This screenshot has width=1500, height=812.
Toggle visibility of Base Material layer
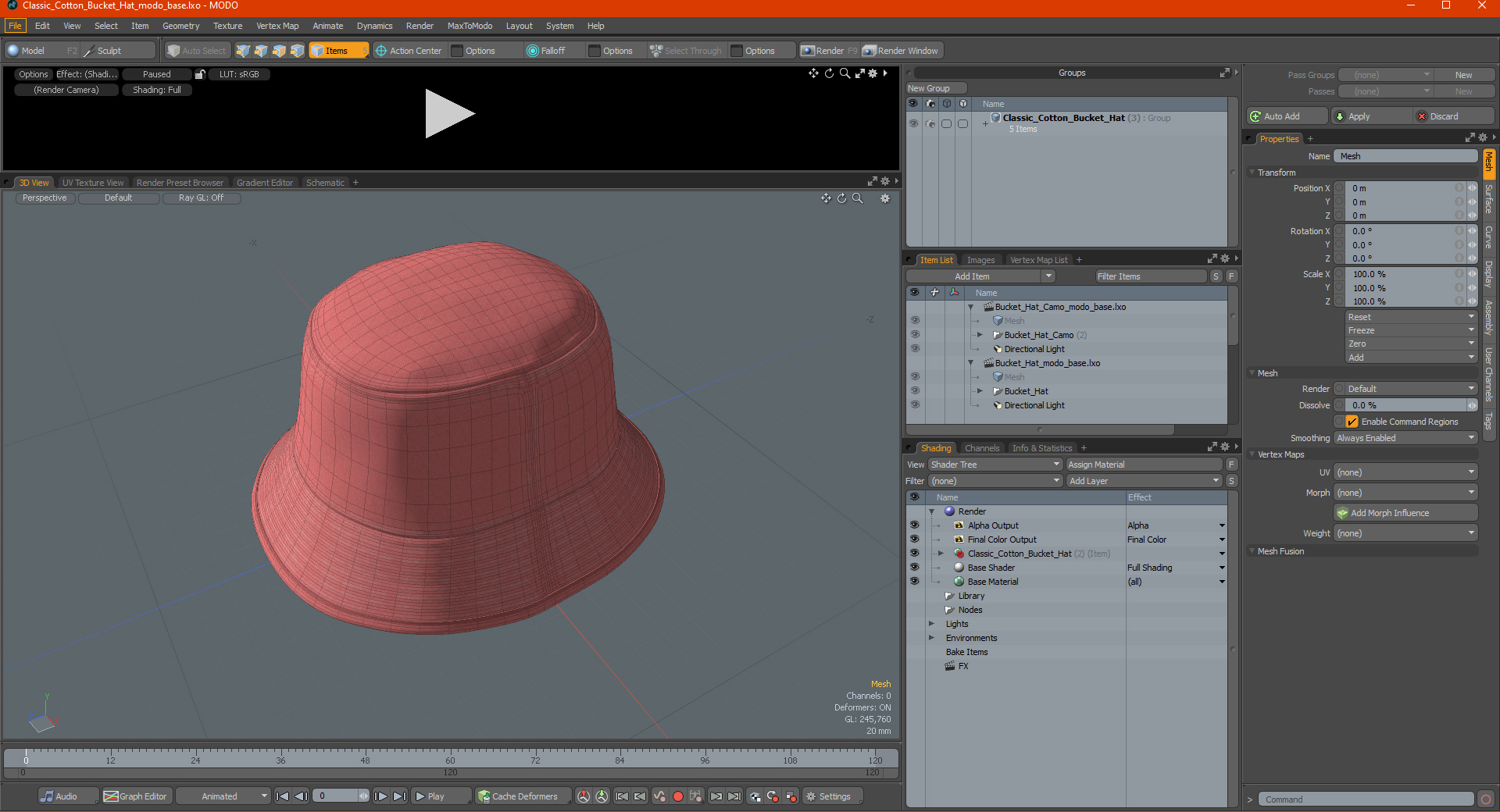(914, 582)
